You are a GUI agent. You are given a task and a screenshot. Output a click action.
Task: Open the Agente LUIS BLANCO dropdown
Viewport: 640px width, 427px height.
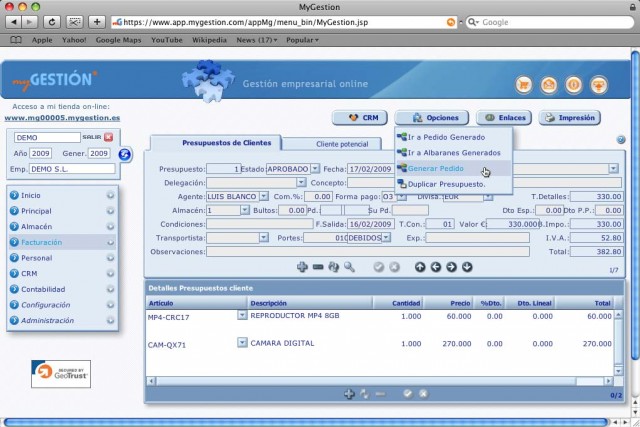pyautogui.click(x=264, y=196)
